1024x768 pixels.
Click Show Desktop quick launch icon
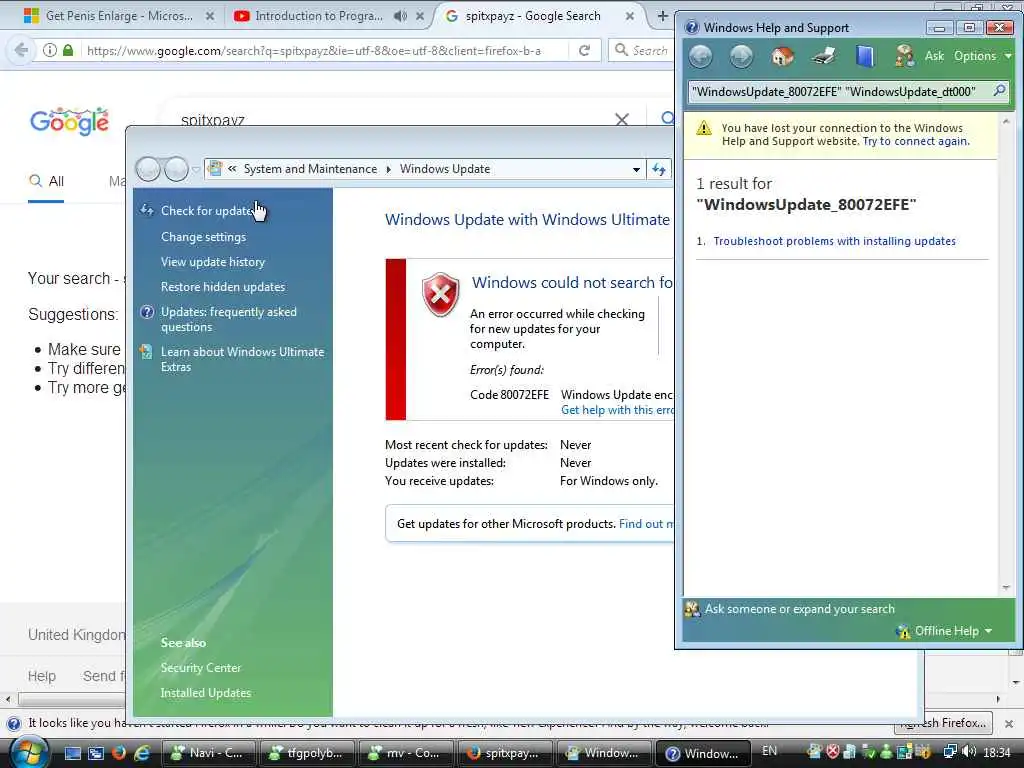click(72, 753)
